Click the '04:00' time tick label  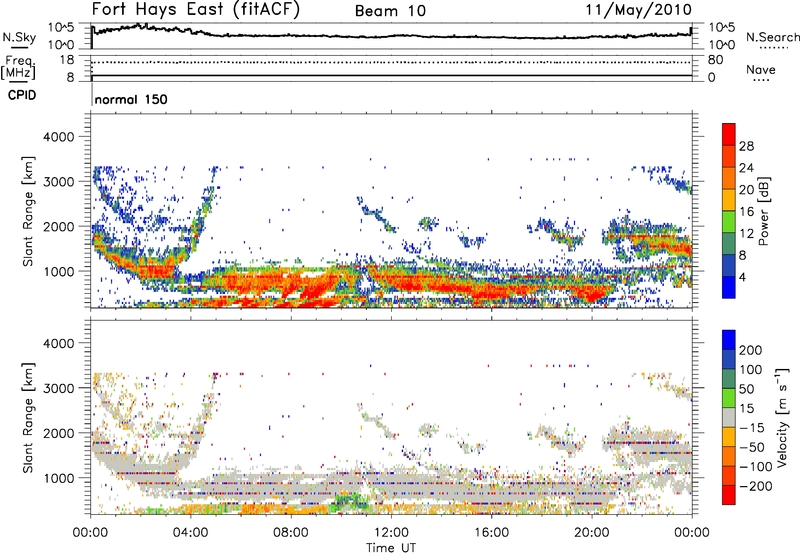(191, 533)
